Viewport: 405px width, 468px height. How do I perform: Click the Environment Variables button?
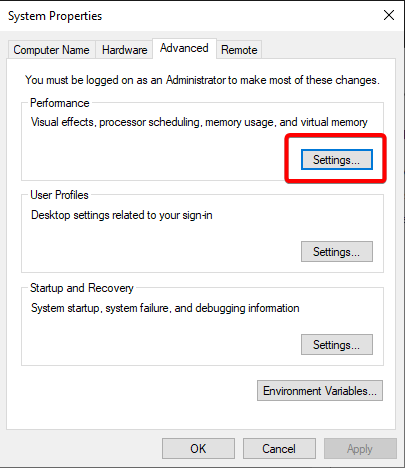tap(320, 391)
